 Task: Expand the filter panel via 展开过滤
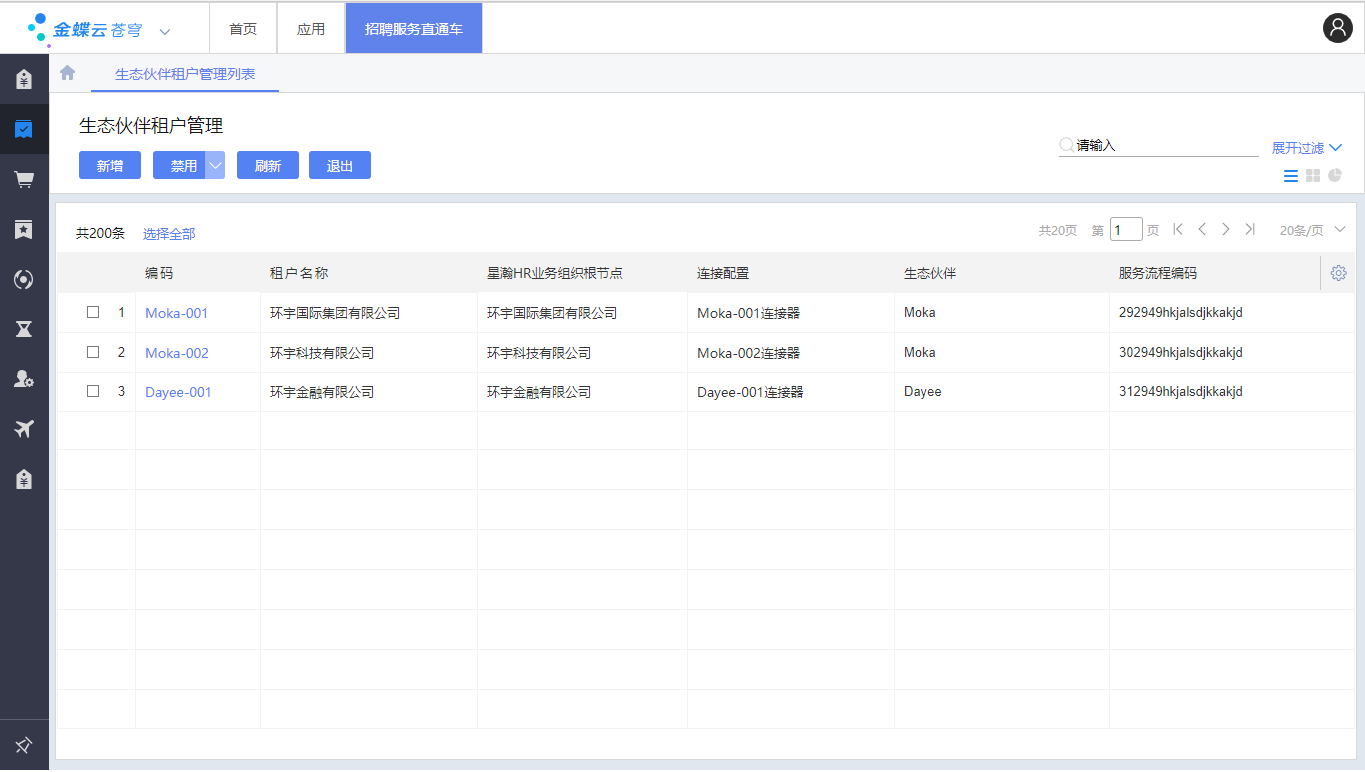1306,148
